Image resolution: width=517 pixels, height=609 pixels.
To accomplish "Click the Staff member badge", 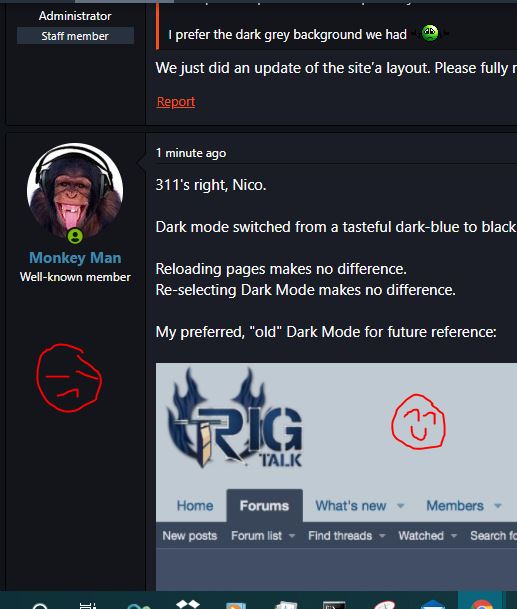I will pyautogui.click(x=75, y=36).
